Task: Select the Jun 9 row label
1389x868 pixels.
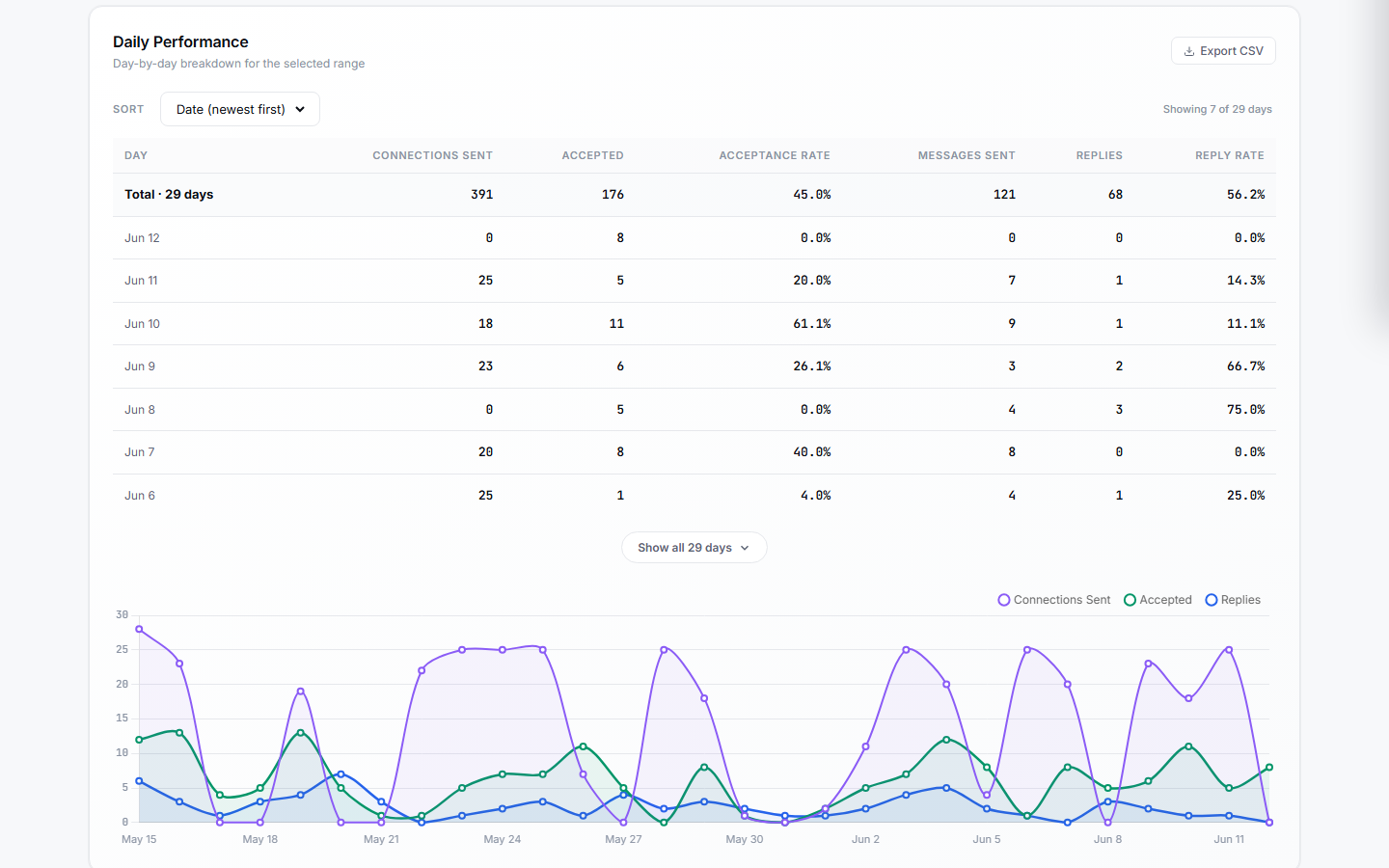Action: point(140,366)
